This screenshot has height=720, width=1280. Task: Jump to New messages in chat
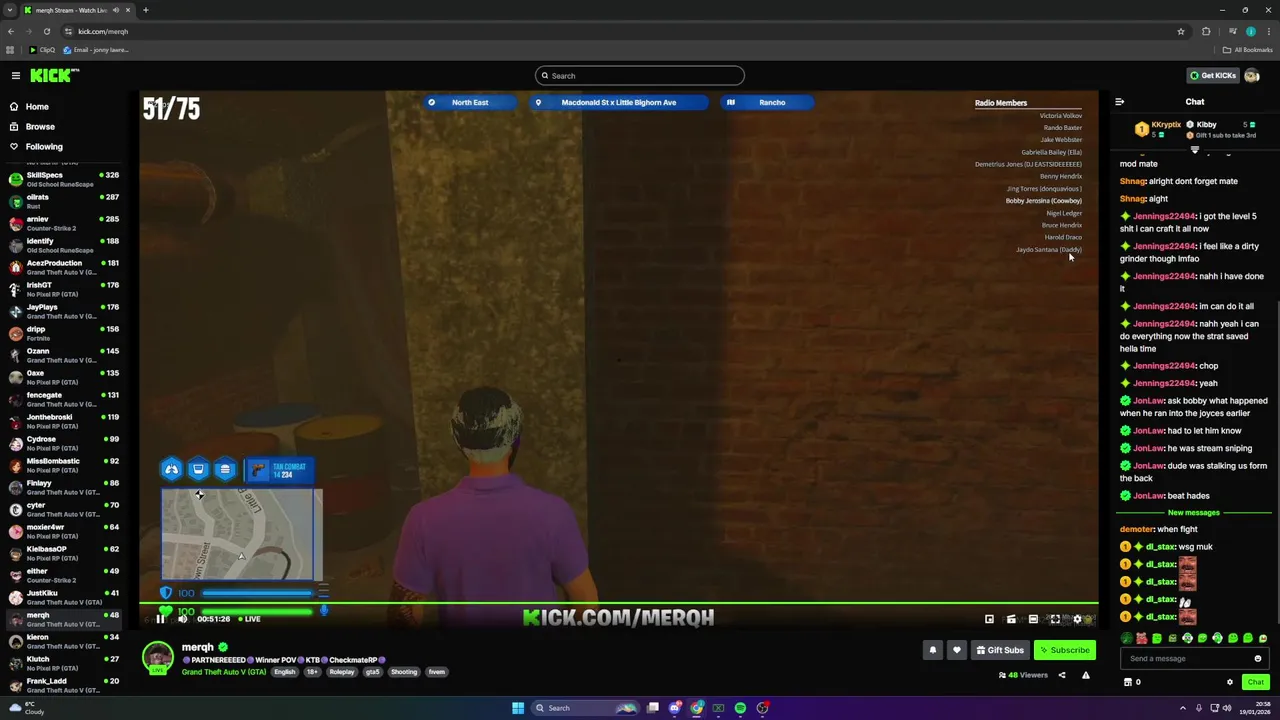[1194, 513]
